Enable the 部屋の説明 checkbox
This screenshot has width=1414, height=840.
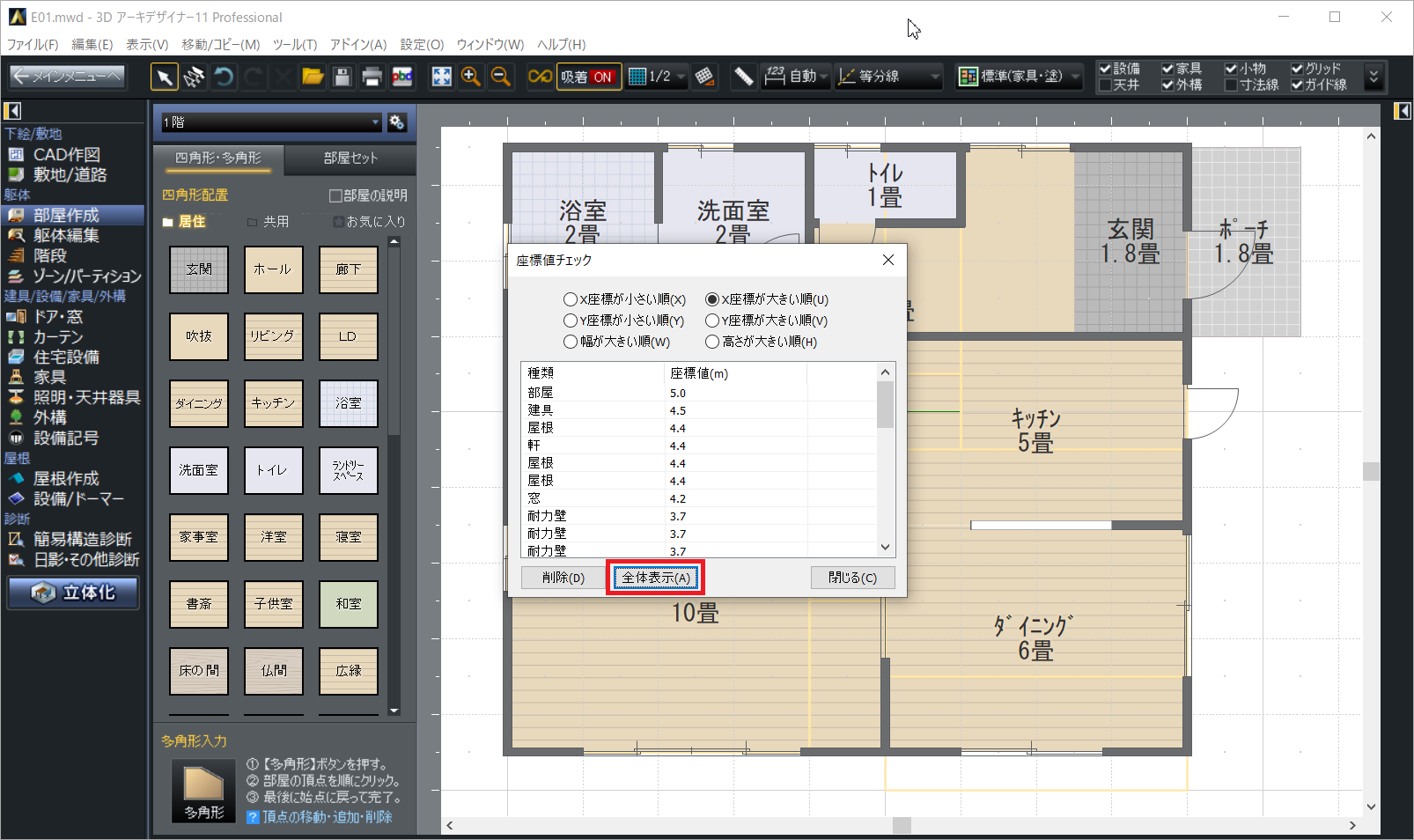click(335, 195)
